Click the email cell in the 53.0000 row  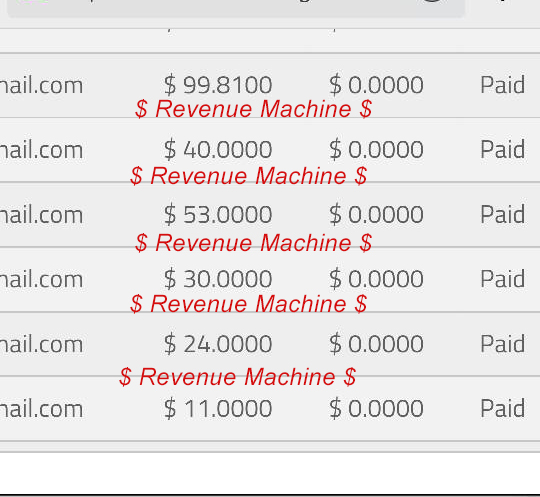click(41, 214)
